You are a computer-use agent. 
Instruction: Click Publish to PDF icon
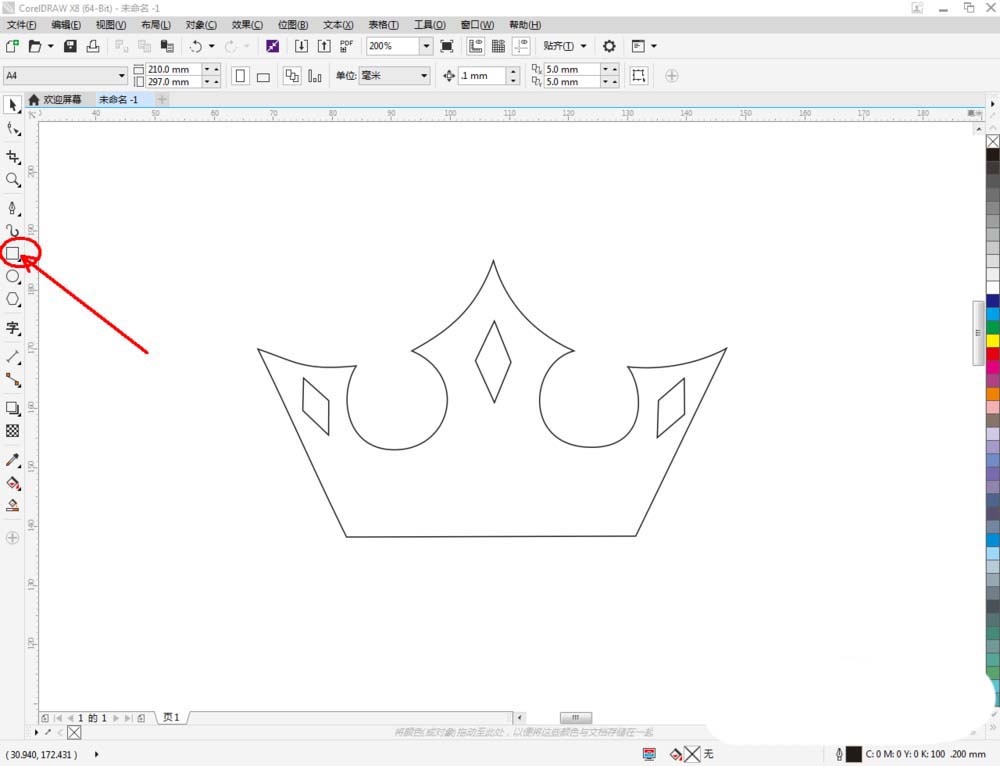point(346,46)
